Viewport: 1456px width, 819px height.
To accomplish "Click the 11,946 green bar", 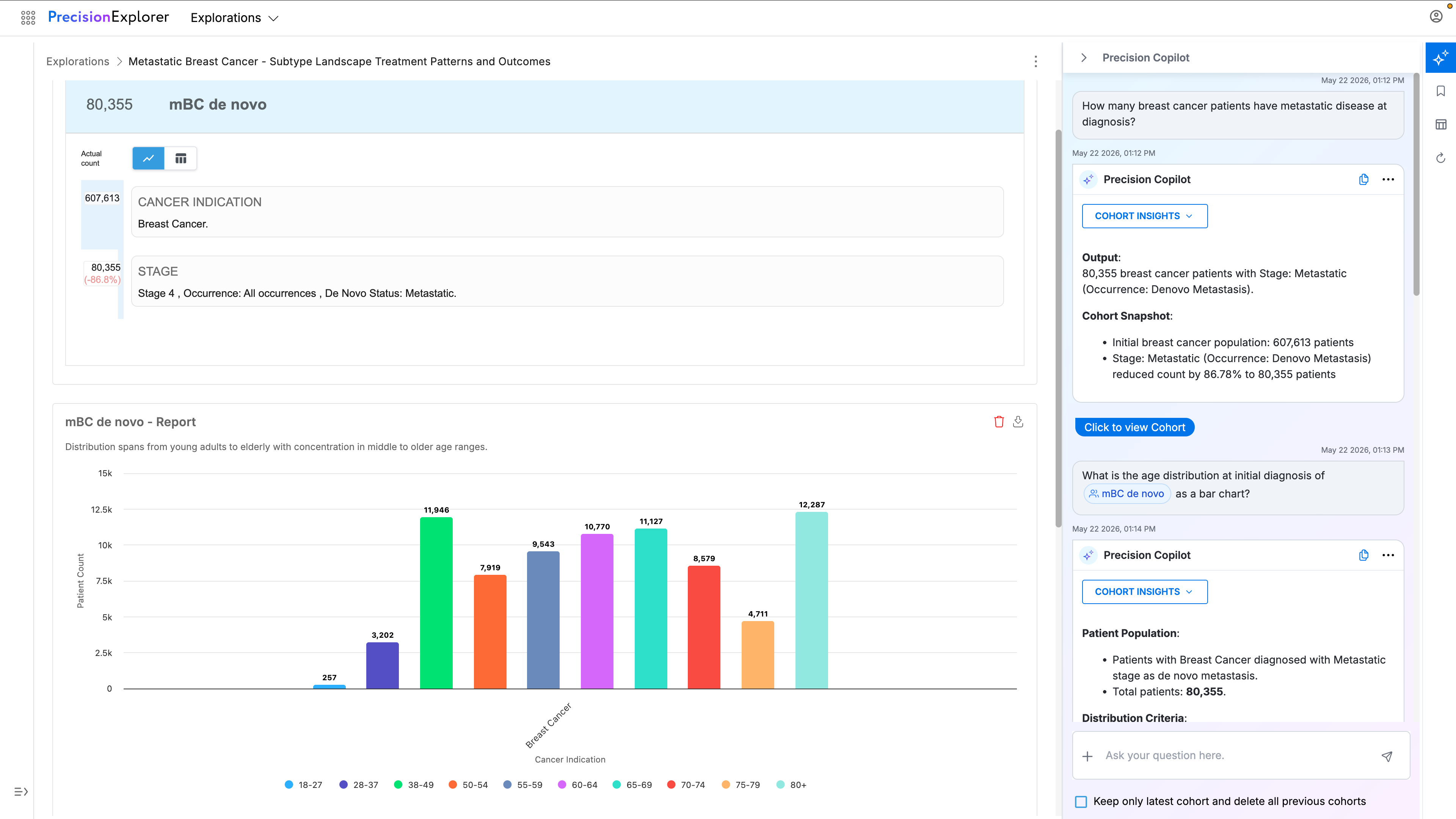I will (436, 602).
